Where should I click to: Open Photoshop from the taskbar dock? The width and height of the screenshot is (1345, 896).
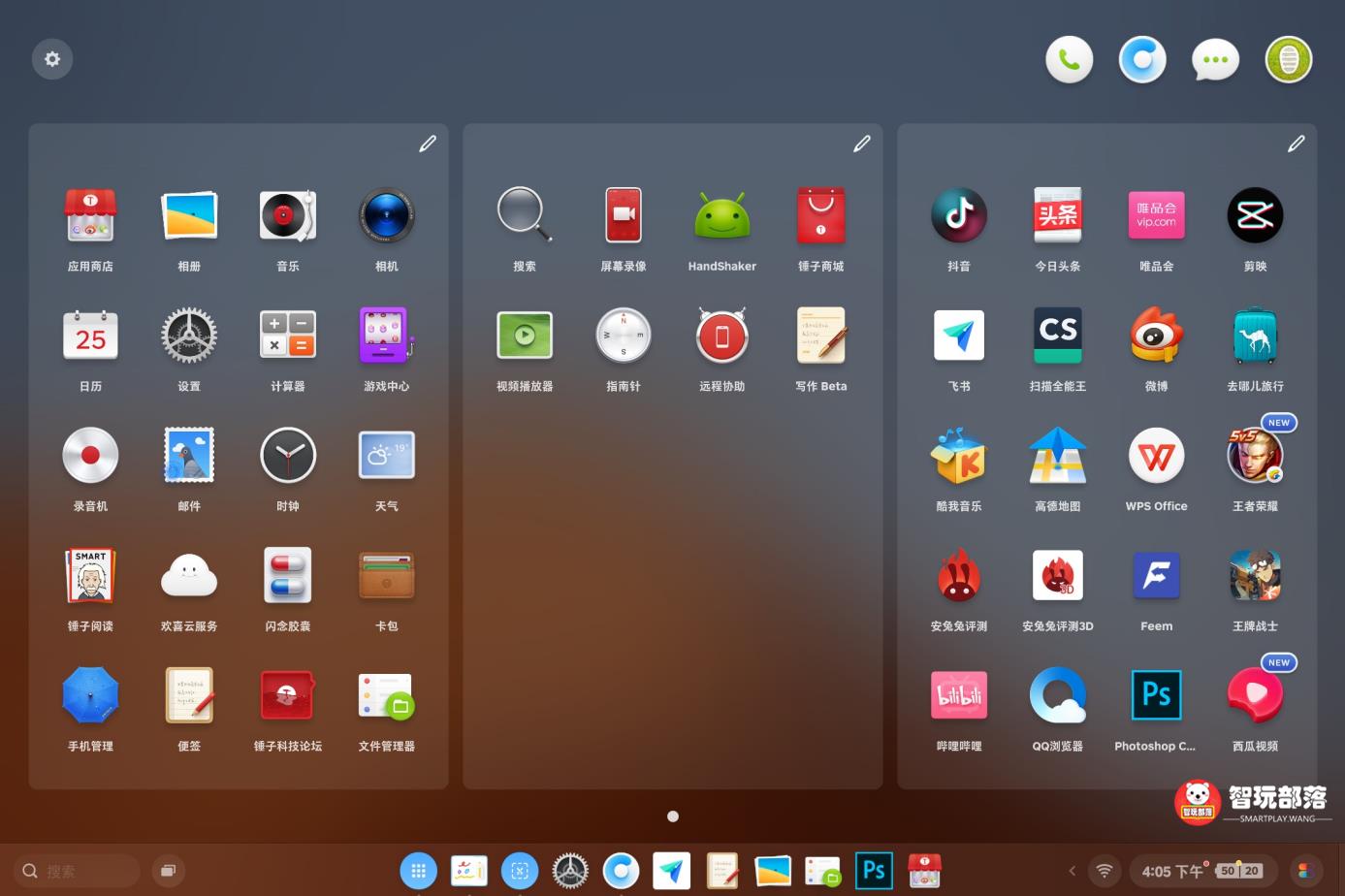pos(874,871)
